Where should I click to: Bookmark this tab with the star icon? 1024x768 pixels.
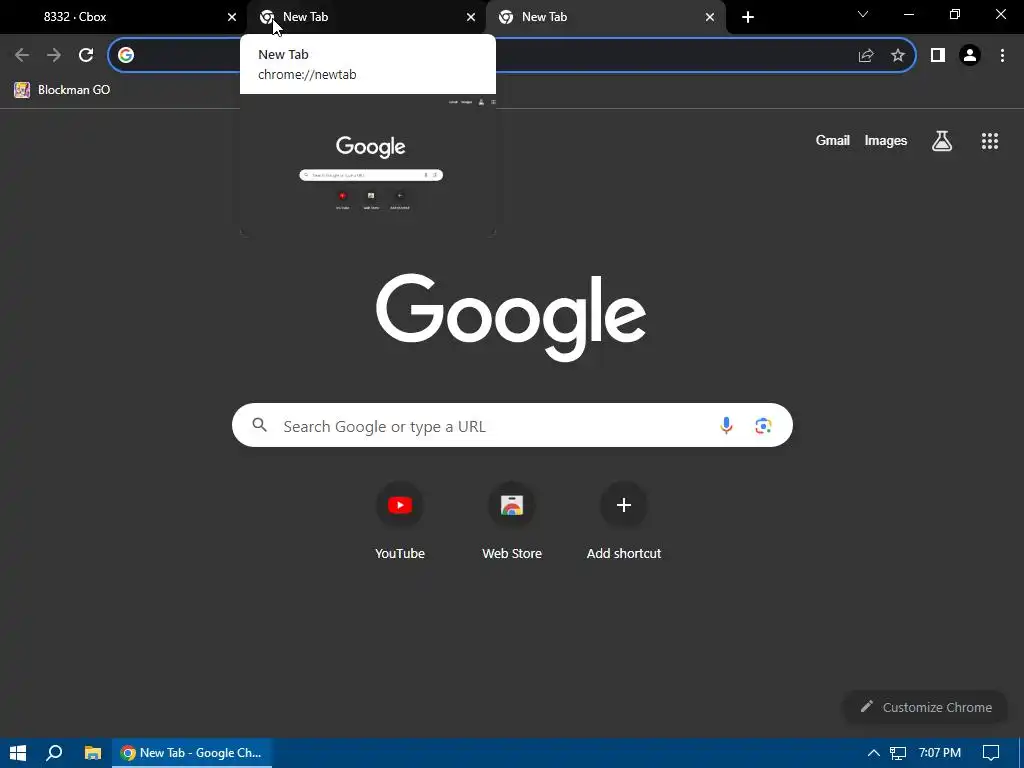pos(898,56)
